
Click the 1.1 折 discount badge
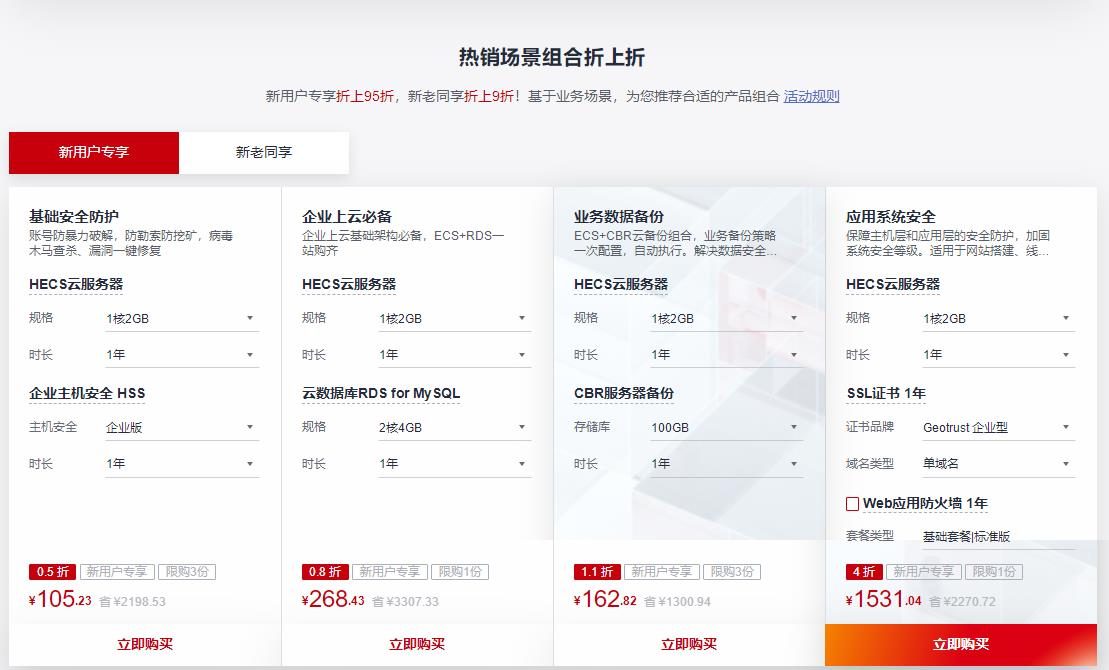pyautogui.click(x=597, y=572)
